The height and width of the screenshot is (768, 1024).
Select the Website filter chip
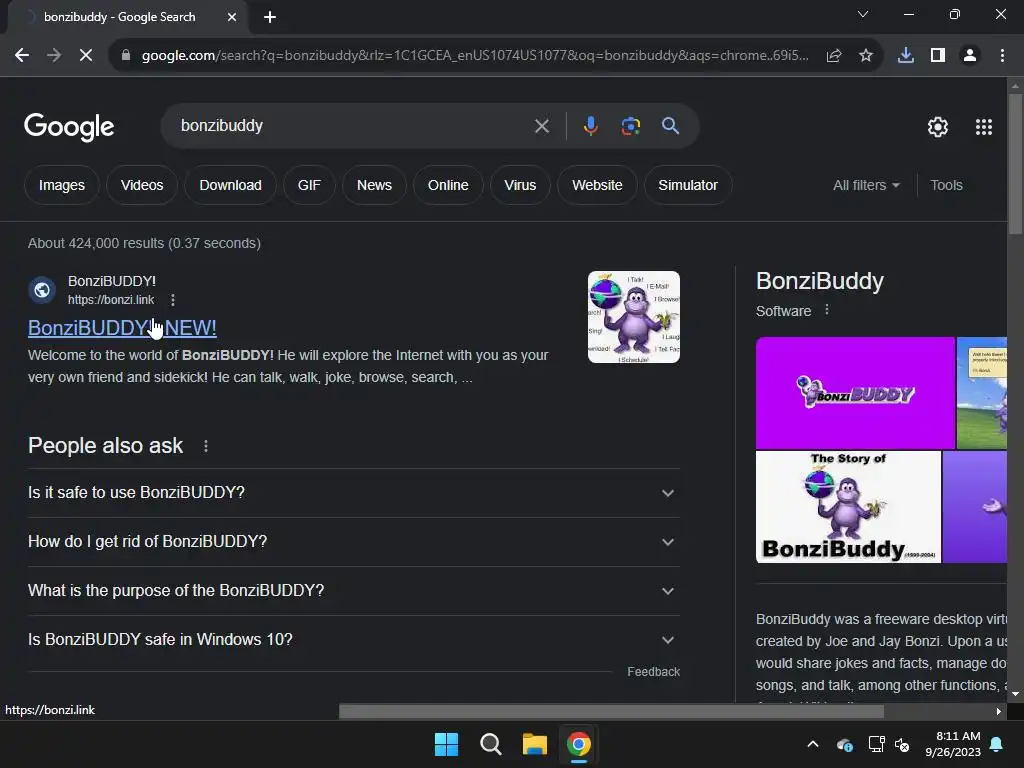pos(597,185)
